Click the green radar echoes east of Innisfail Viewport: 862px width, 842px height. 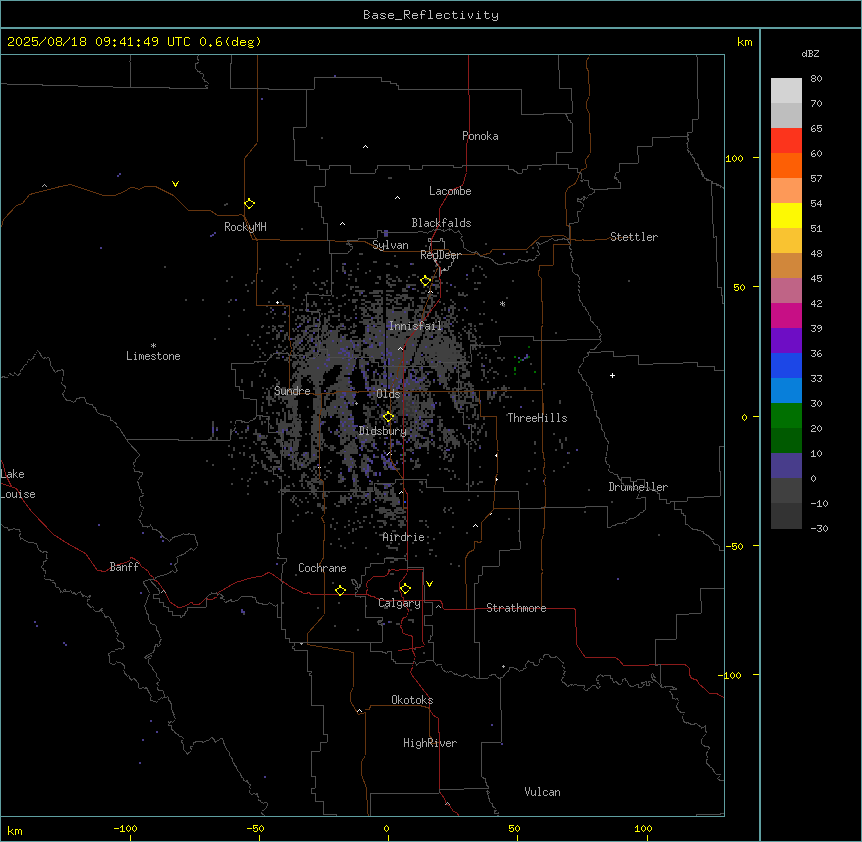(x=522, y=360)
